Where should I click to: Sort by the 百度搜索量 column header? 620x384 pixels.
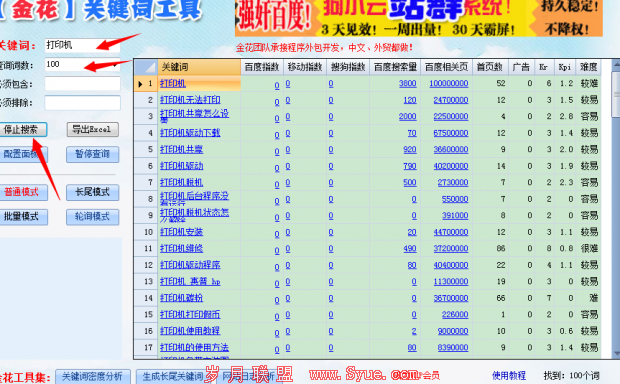coord(395,67)
